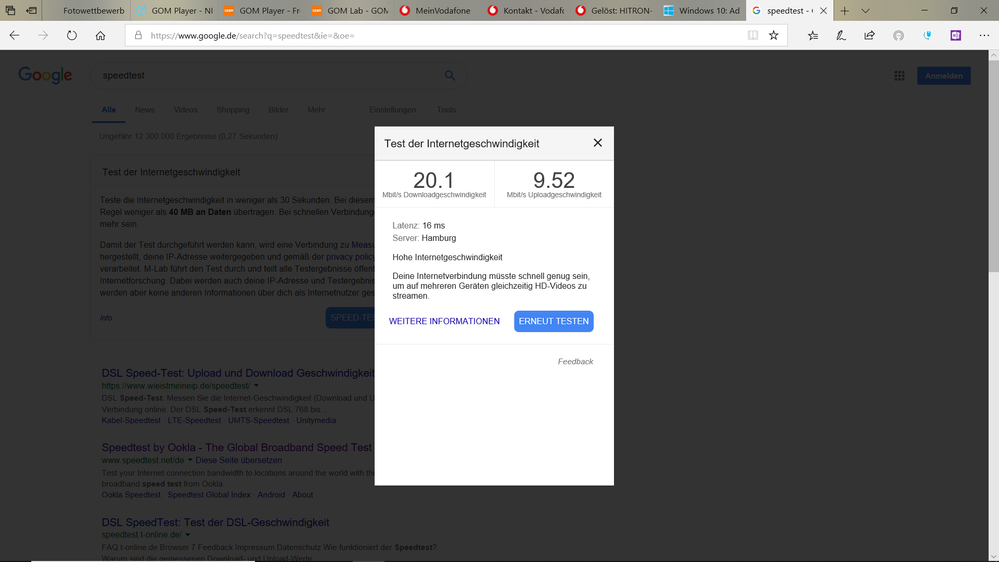Switch to the GOM Player - NI tab
999x562 pixels.
tap(174, 11)
